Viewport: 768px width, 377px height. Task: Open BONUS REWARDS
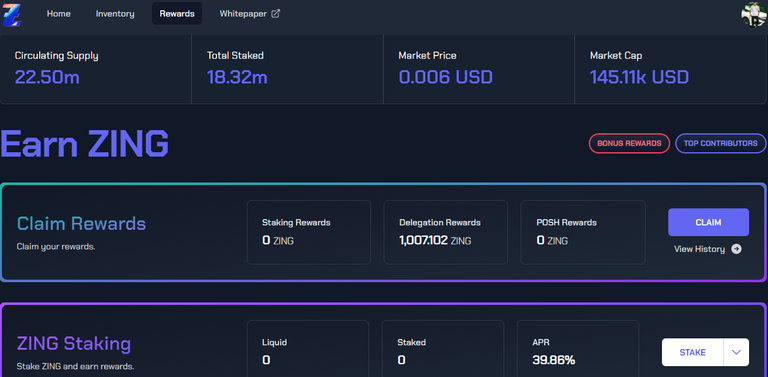(629, 143)
